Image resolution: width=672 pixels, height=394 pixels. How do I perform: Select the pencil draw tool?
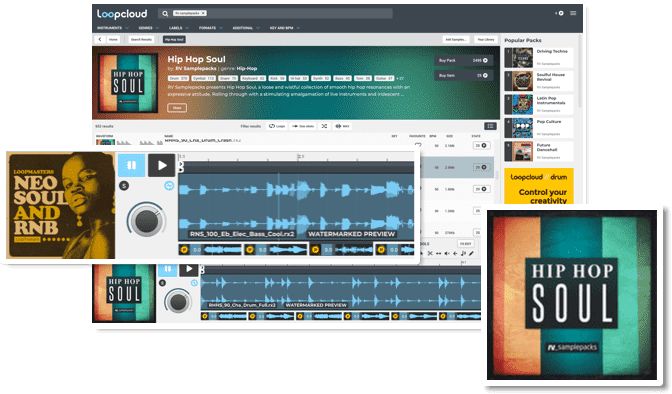coord(471,253)
